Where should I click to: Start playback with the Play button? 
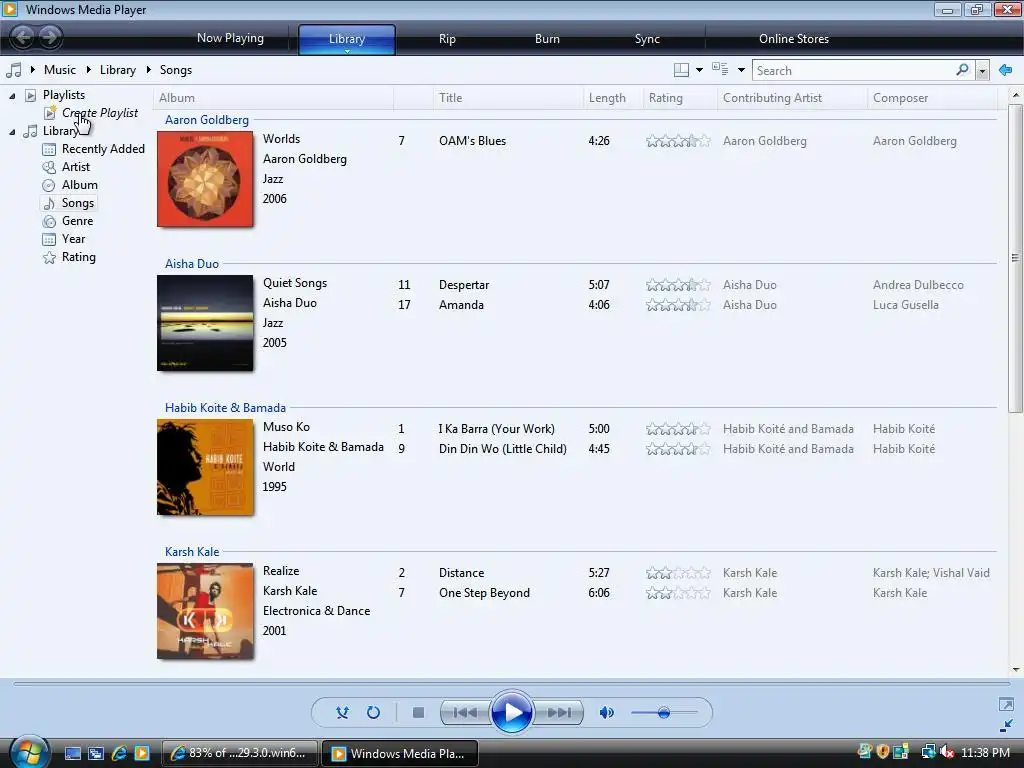point(511,712)
